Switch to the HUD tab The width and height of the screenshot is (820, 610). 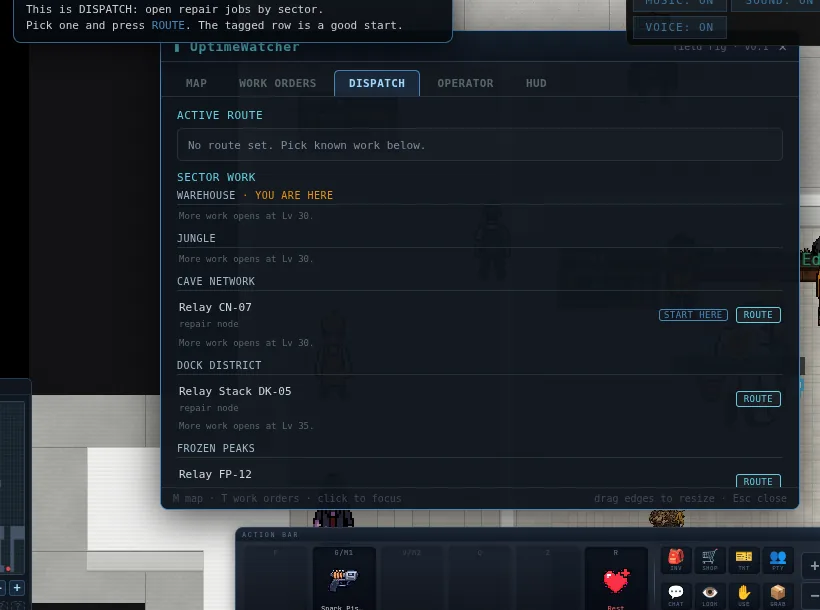pos(536,83)
